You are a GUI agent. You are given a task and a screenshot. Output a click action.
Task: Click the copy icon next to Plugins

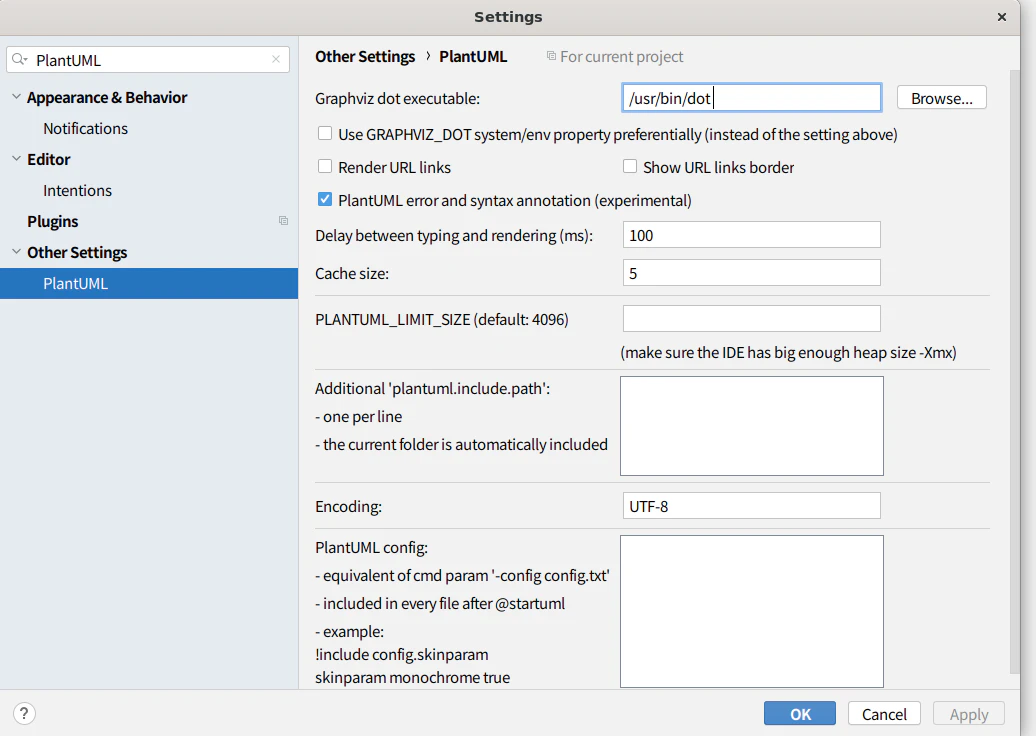click(x=283, y=221)
